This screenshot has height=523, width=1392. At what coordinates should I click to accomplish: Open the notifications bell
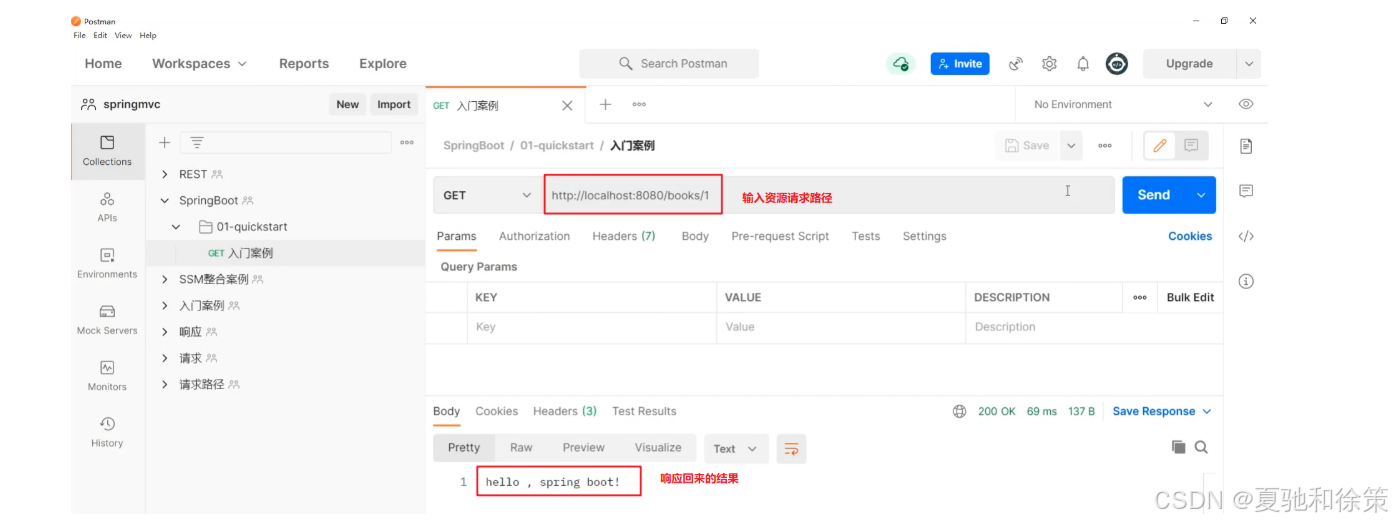tap(1083, 64)
